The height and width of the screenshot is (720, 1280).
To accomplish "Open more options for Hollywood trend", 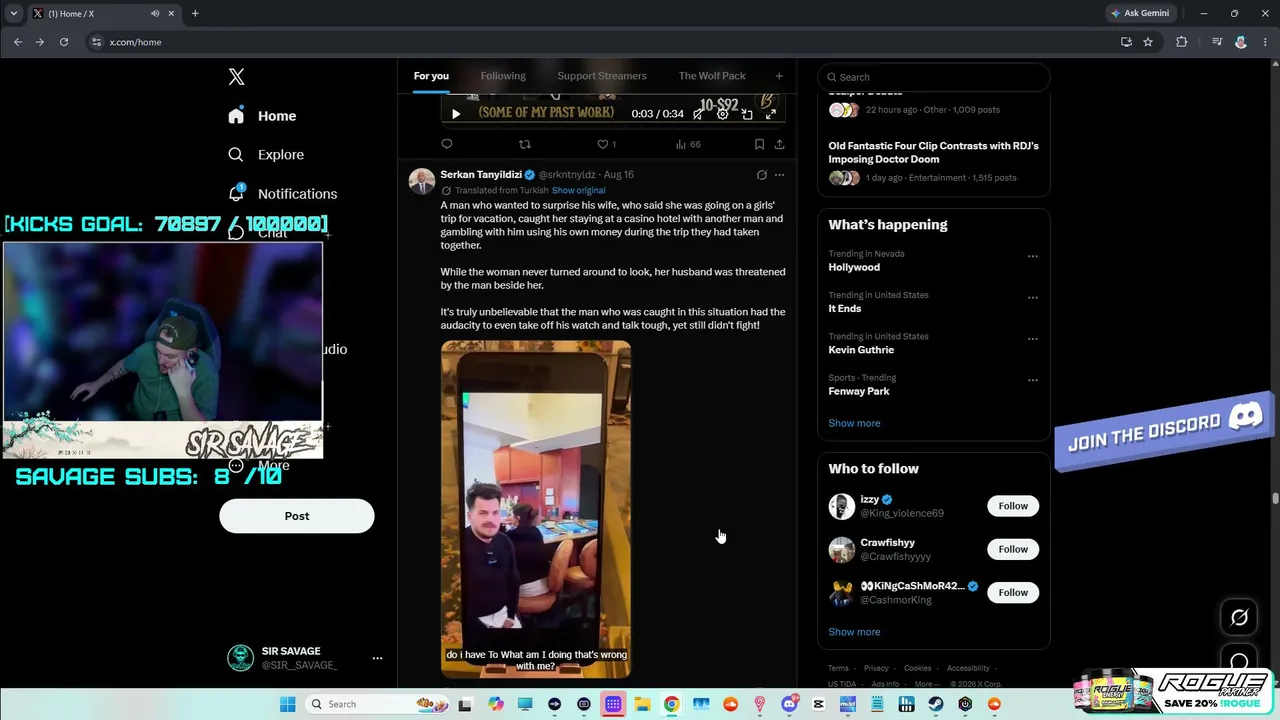I will tap(1033, 256).
